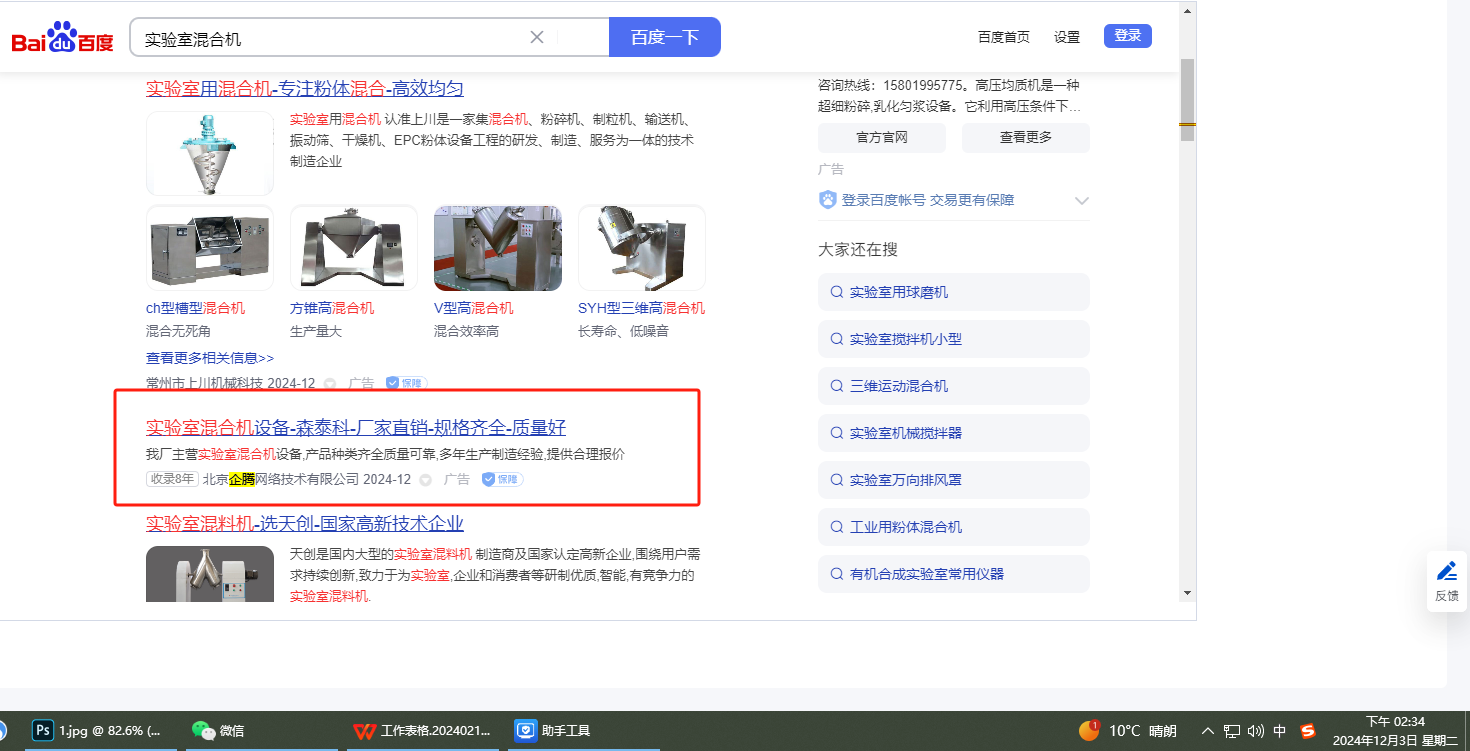Open the 设置 settings menu
The width and height of the screenshot is (1470, 751).
coord(1067,37)
